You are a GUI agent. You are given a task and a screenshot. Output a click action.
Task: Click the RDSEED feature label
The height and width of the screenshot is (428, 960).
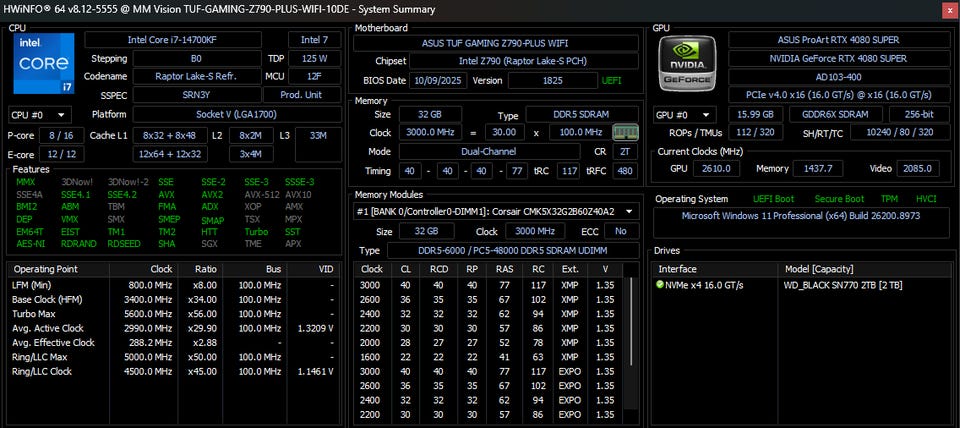click(124, 244)
